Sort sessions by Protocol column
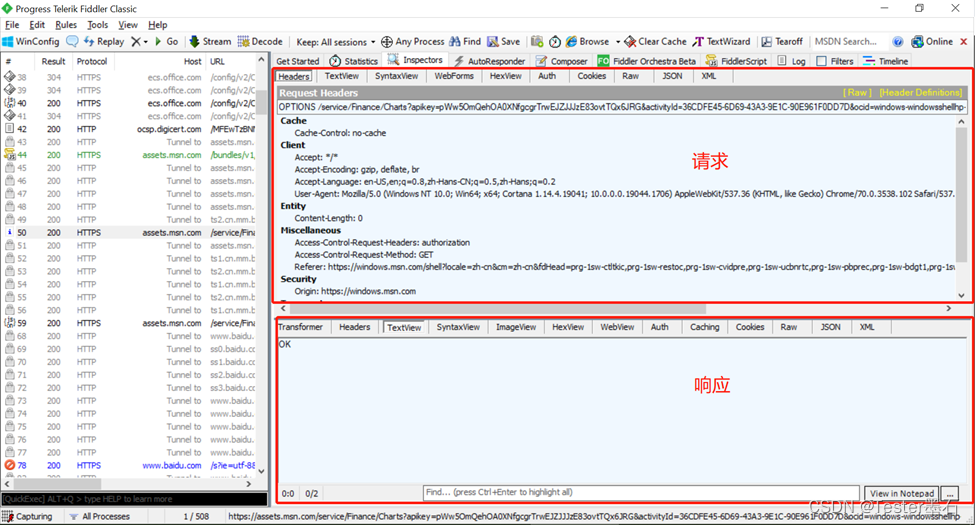The image size is (975, 525). 92,62
